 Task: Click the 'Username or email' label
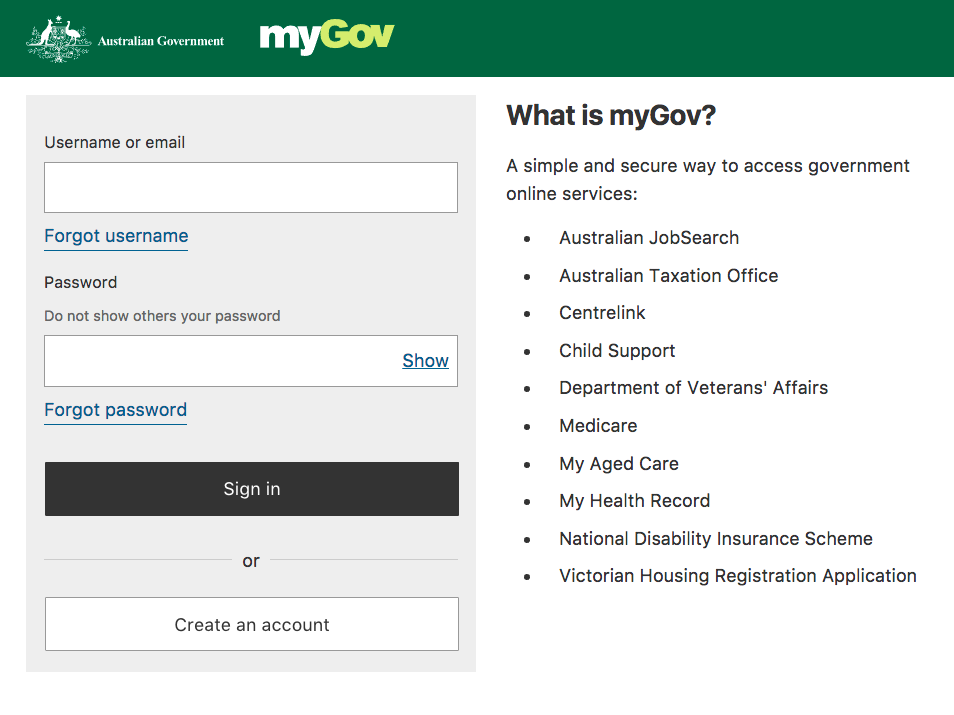coord(114,142)
